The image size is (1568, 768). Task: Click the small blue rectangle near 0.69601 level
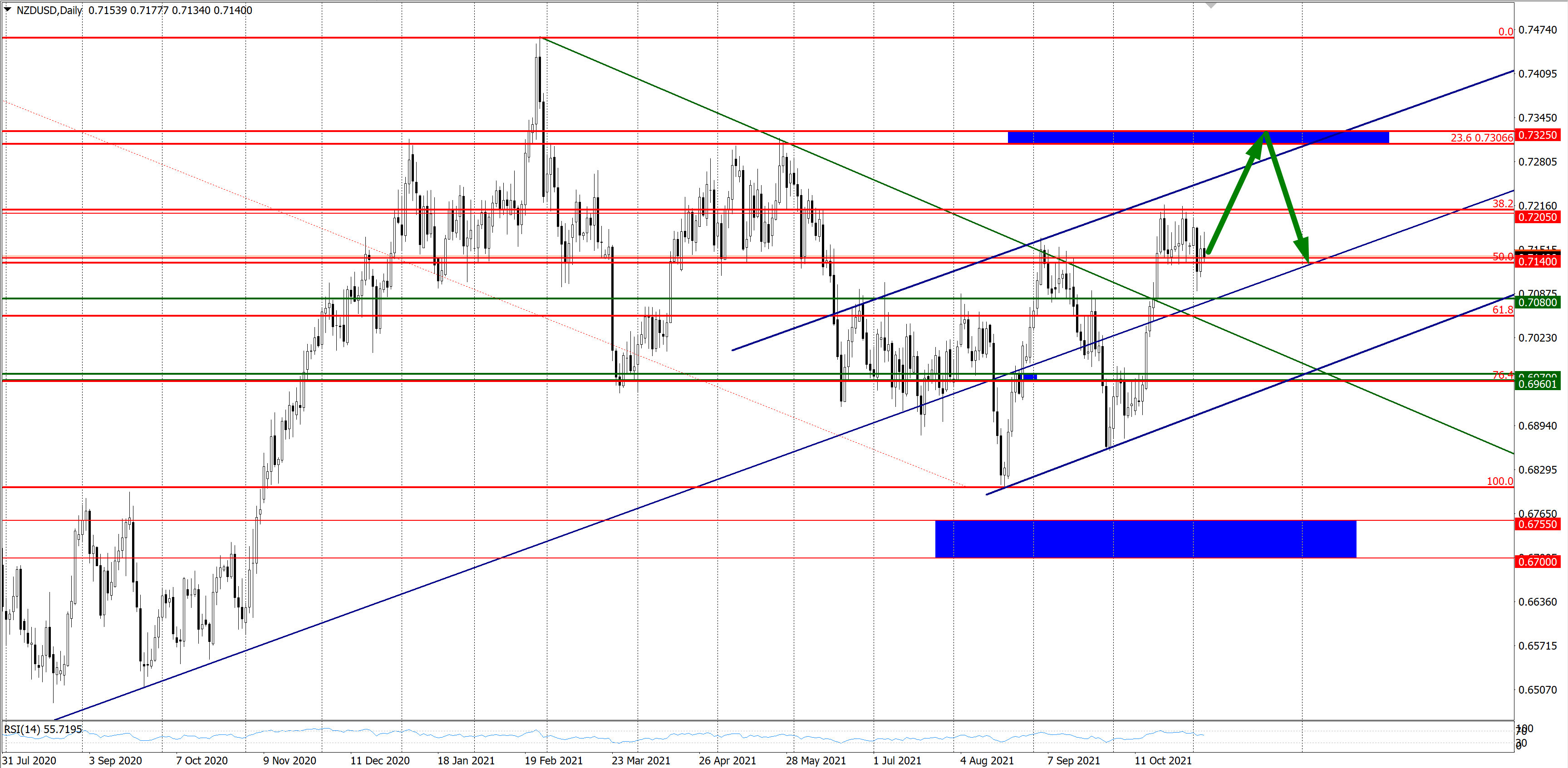1029,377
